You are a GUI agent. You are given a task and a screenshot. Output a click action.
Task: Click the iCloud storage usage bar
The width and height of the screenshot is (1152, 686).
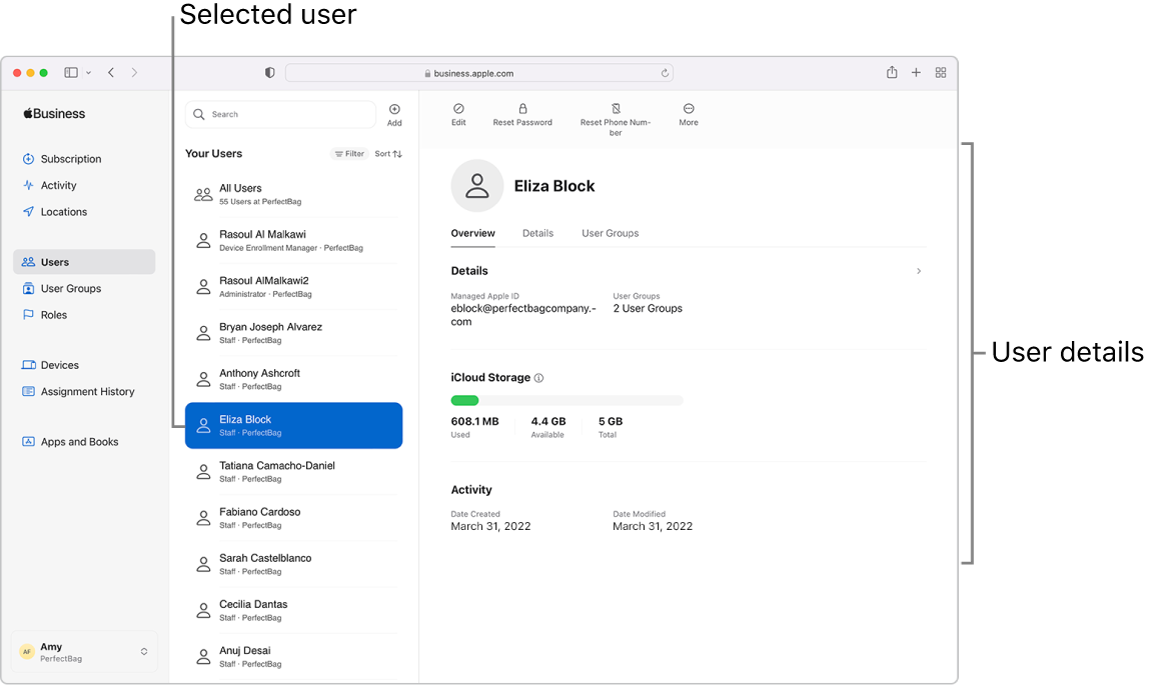pos(567,400)
